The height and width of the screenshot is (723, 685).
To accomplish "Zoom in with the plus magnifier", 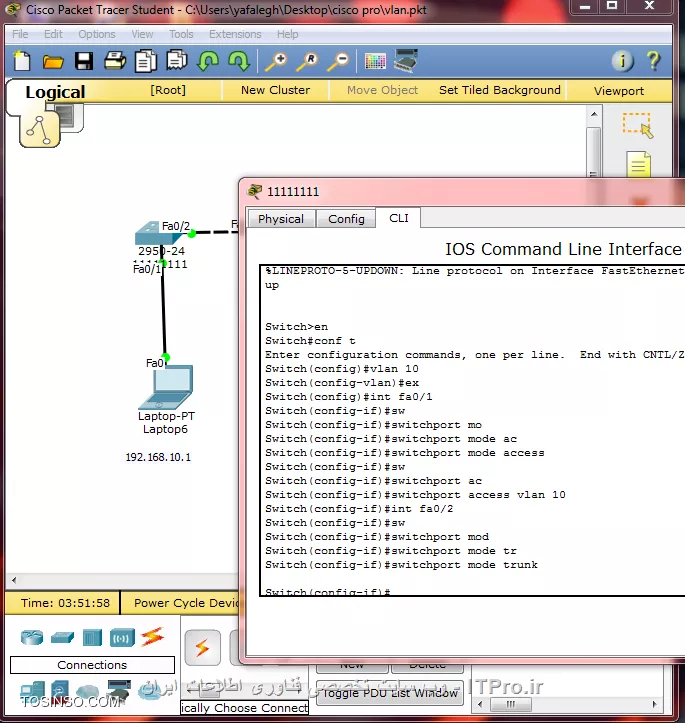I will [276, 61].
